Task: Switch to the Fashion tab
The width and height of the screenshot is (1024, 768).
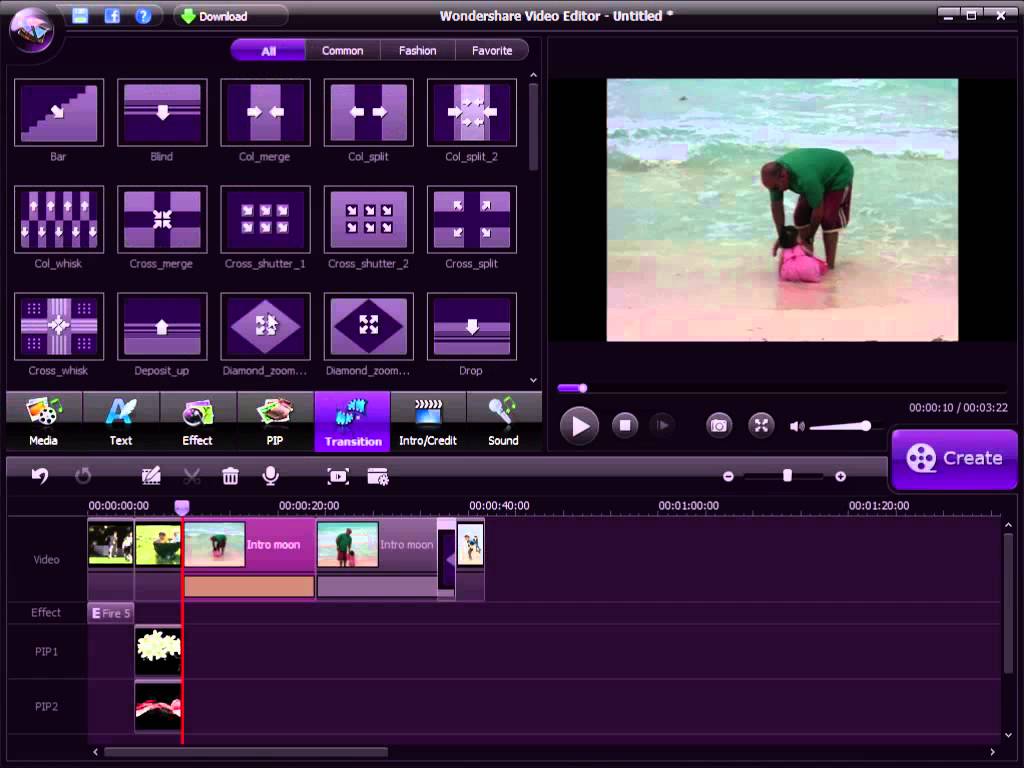Action: pos(417,50)
